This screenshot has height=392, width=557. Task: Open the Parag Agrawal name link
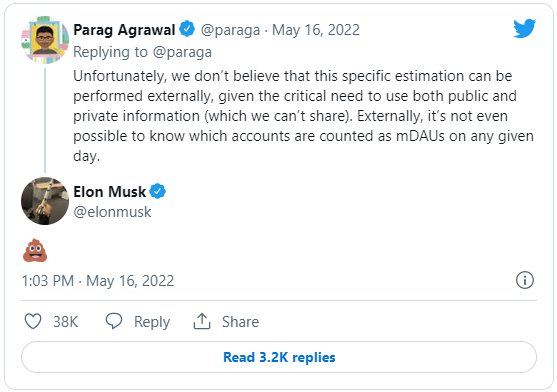tap(124, 30)
